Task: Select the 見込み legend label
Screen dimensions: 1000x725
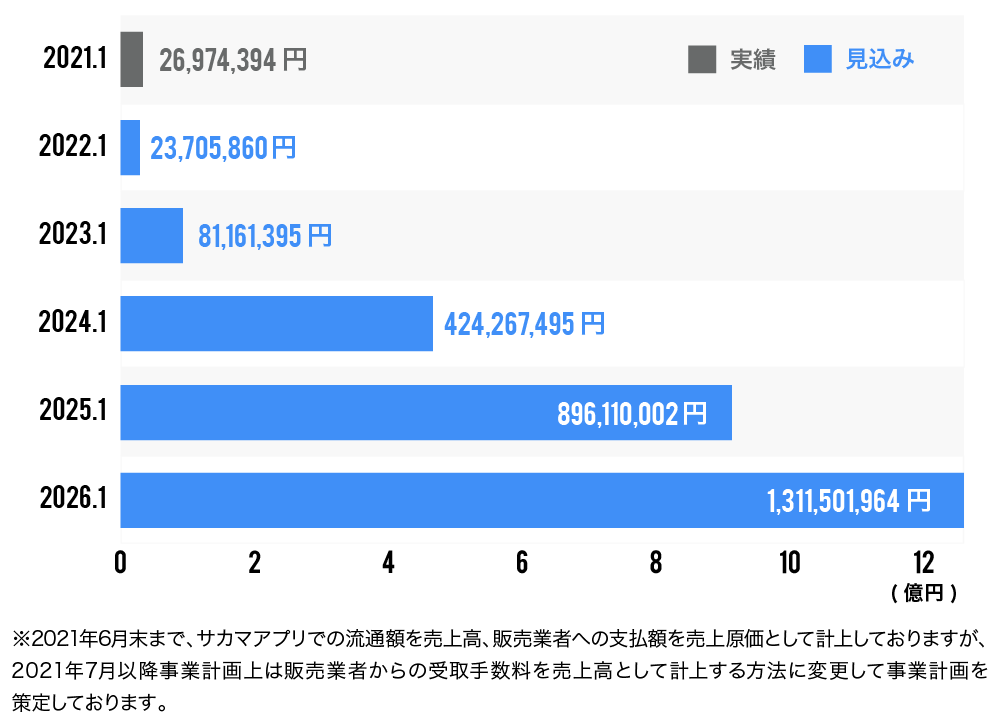Action: tap(880, 59)
